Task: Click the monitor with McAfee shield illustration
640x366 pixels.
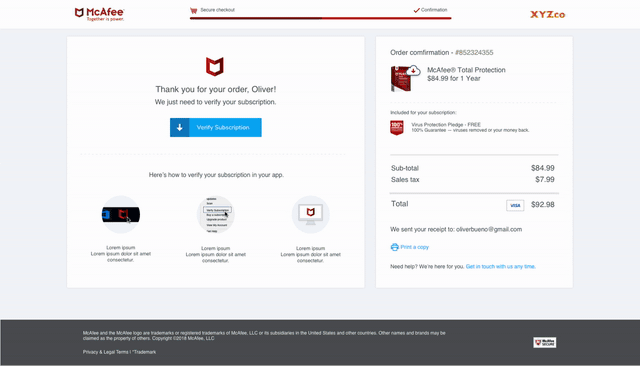Action: [x=311, y=214]
